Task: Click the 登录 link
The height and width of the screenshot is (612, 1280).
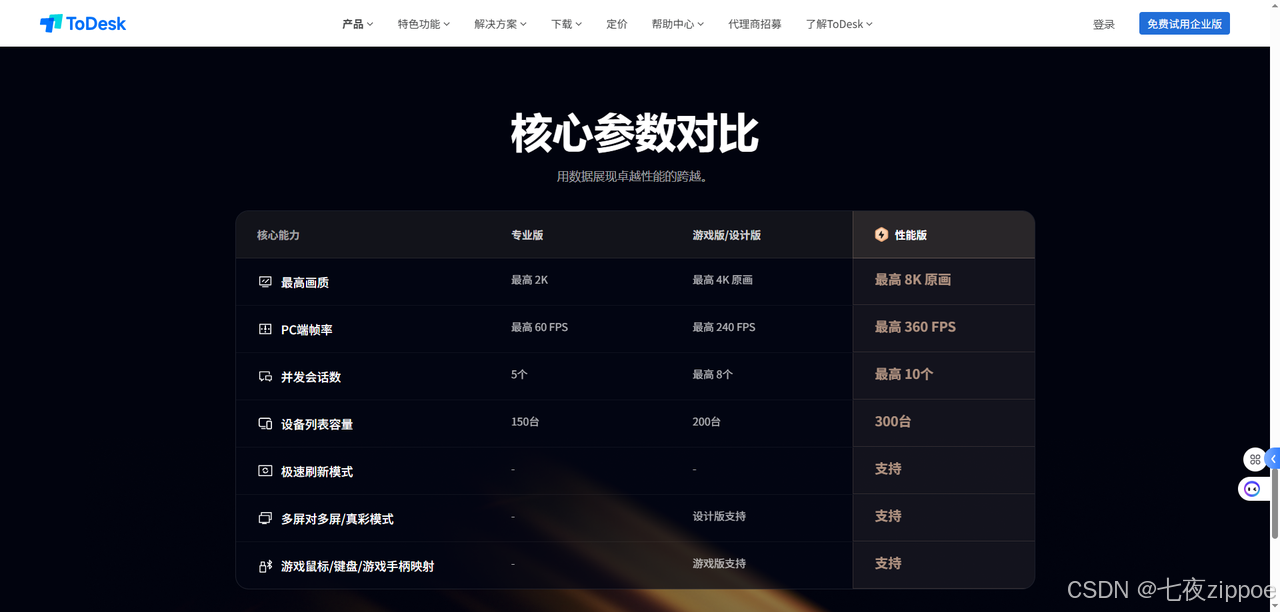Action: 1104,24
